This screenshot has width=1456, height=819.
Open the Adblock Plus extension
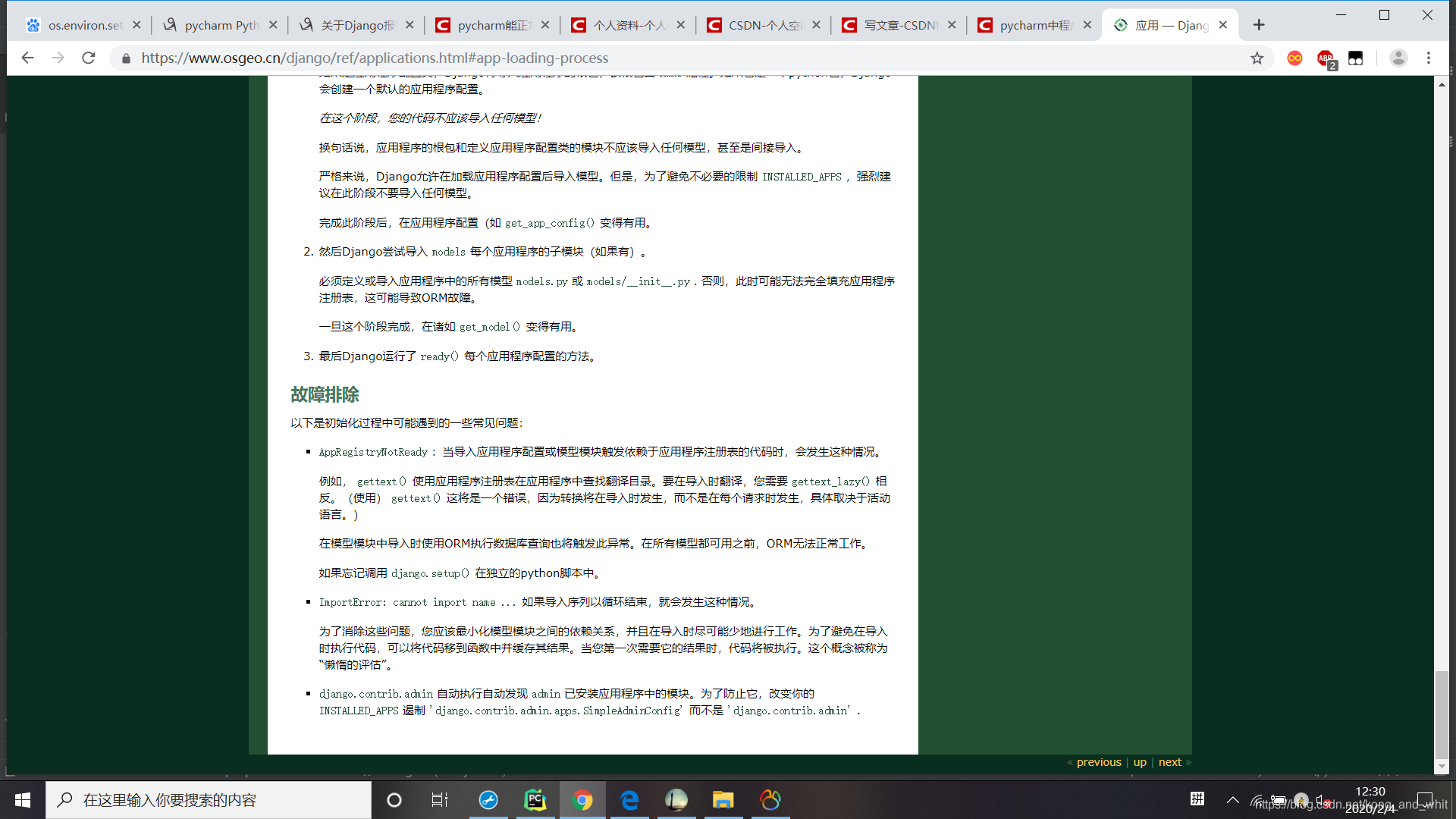pyautogui.click(x=1326, y=58)
